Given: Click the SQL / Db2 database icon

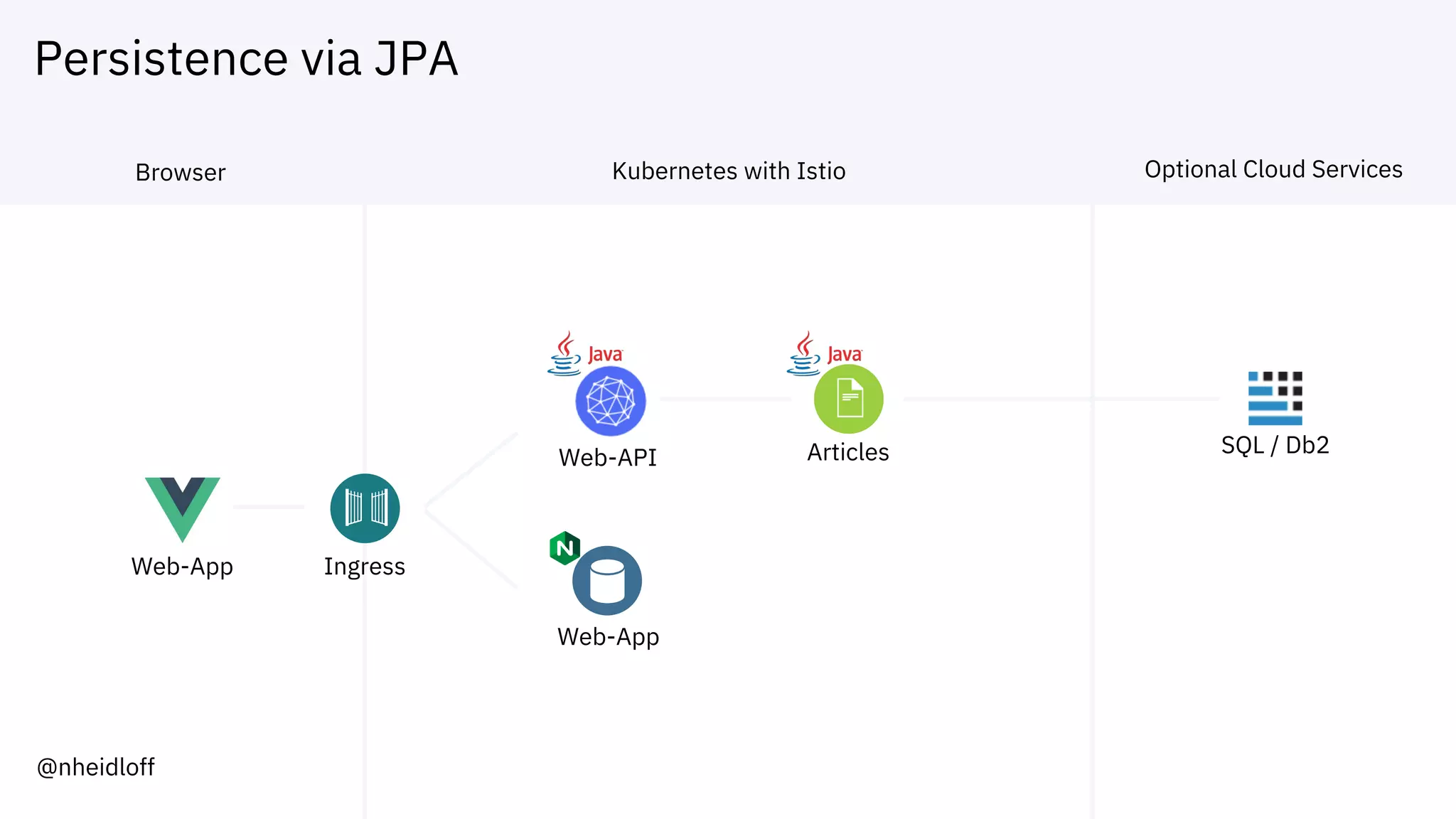Looking at the screenshot, I should 1275,398.
